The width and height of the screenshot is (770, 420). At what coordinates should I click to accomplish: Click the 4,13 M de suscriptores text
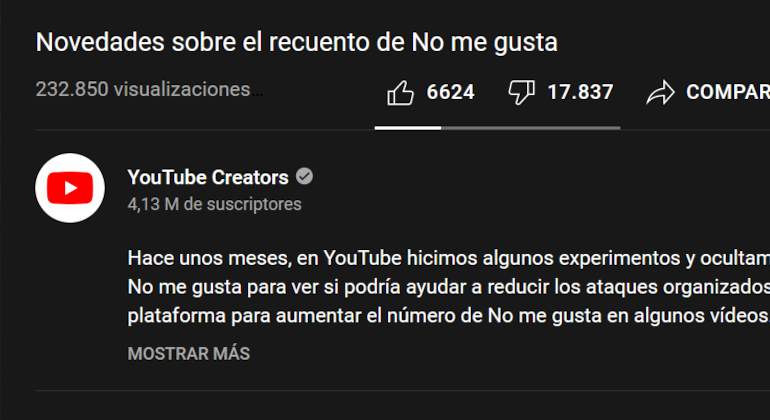(215, 204)
